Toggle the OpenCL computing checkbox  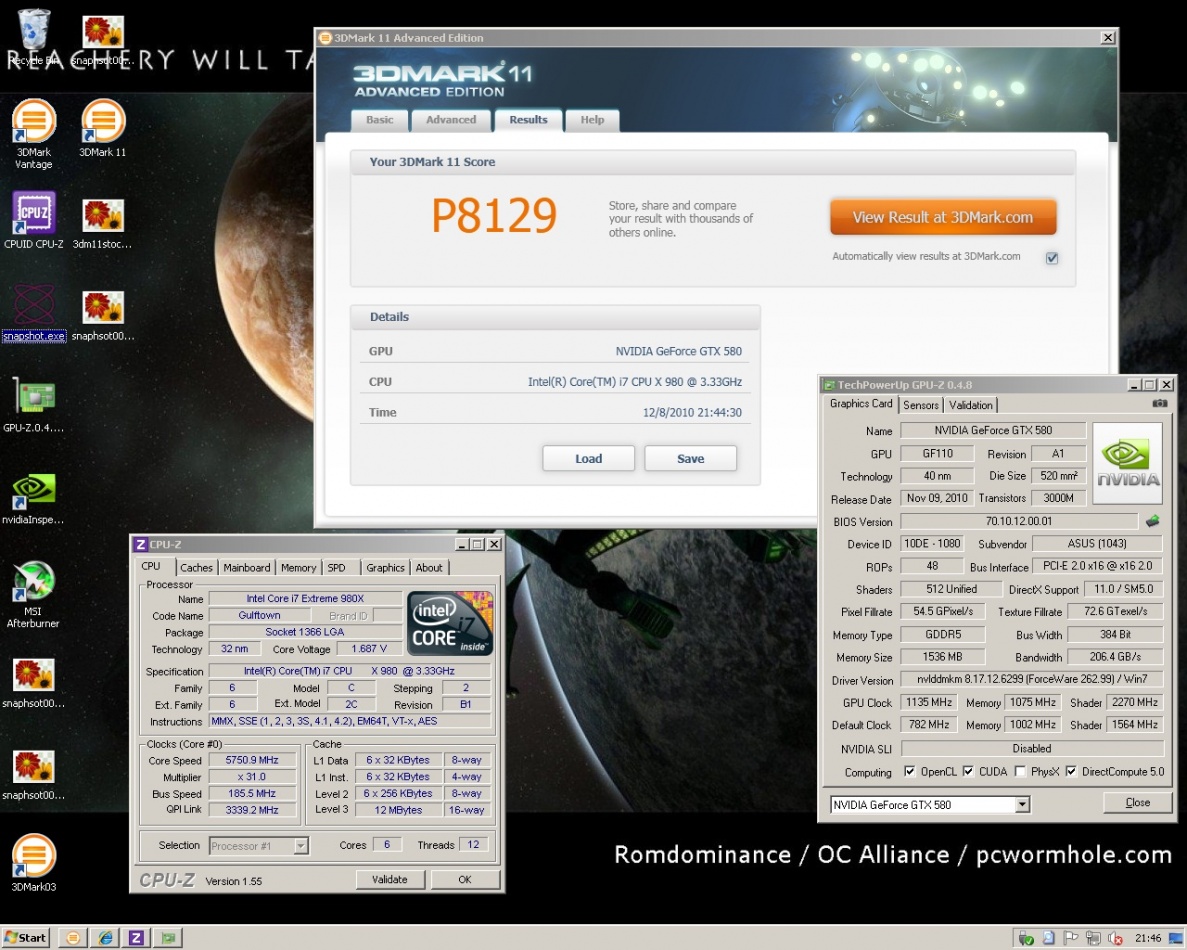coord(909,772)
